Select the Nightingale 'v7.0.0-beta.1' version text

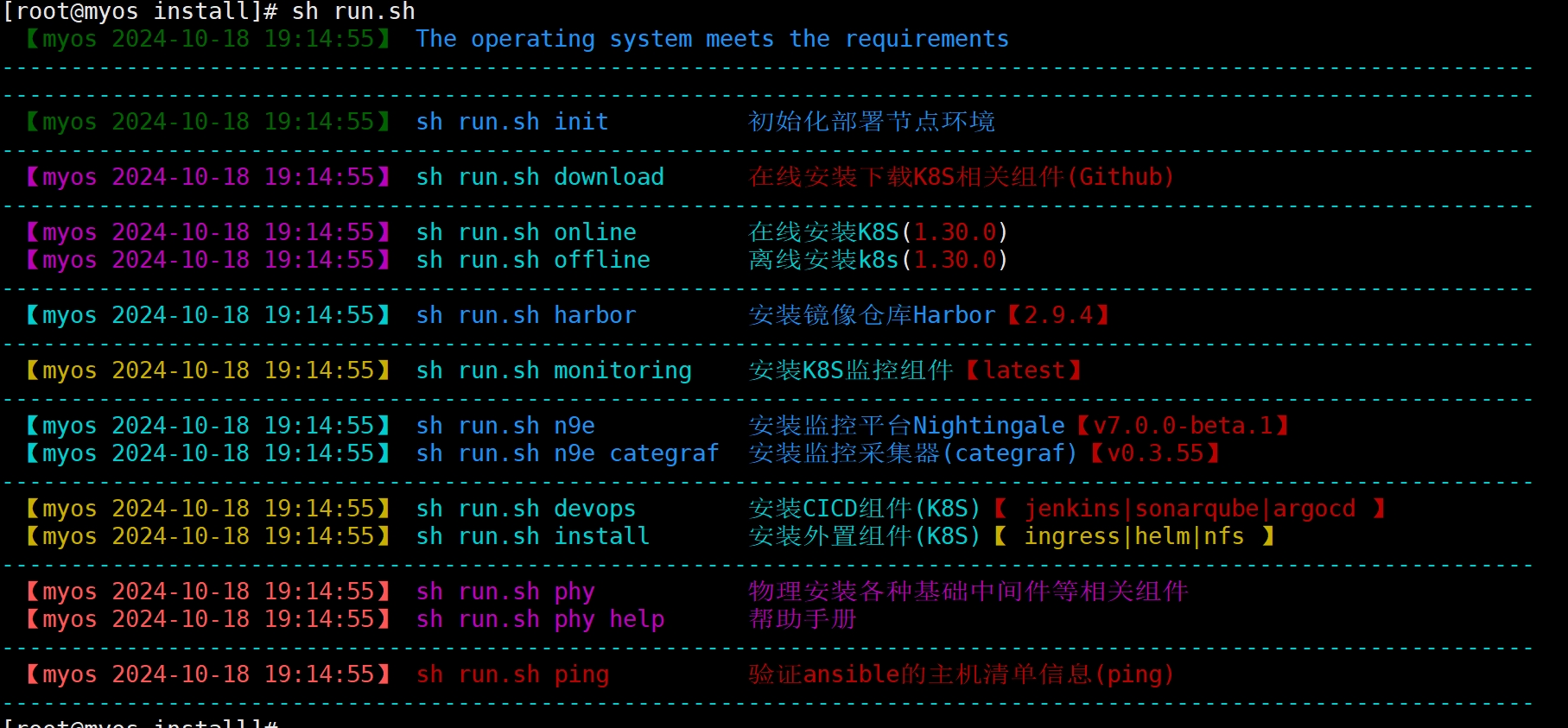pos(1184,426)
